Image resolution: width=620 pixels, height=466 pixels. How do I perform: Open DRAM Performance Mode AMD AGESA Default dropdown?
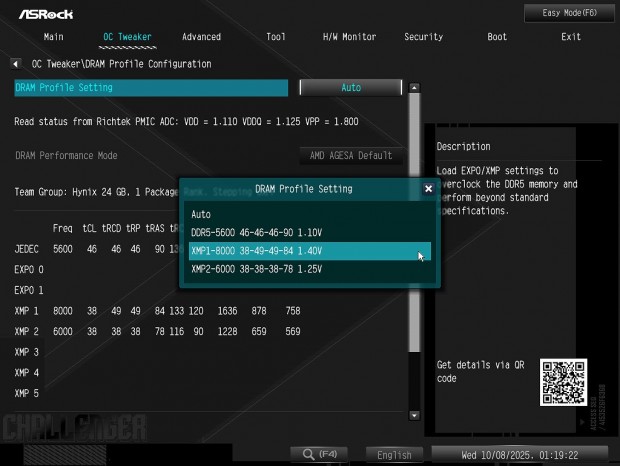tap(351, 155)
